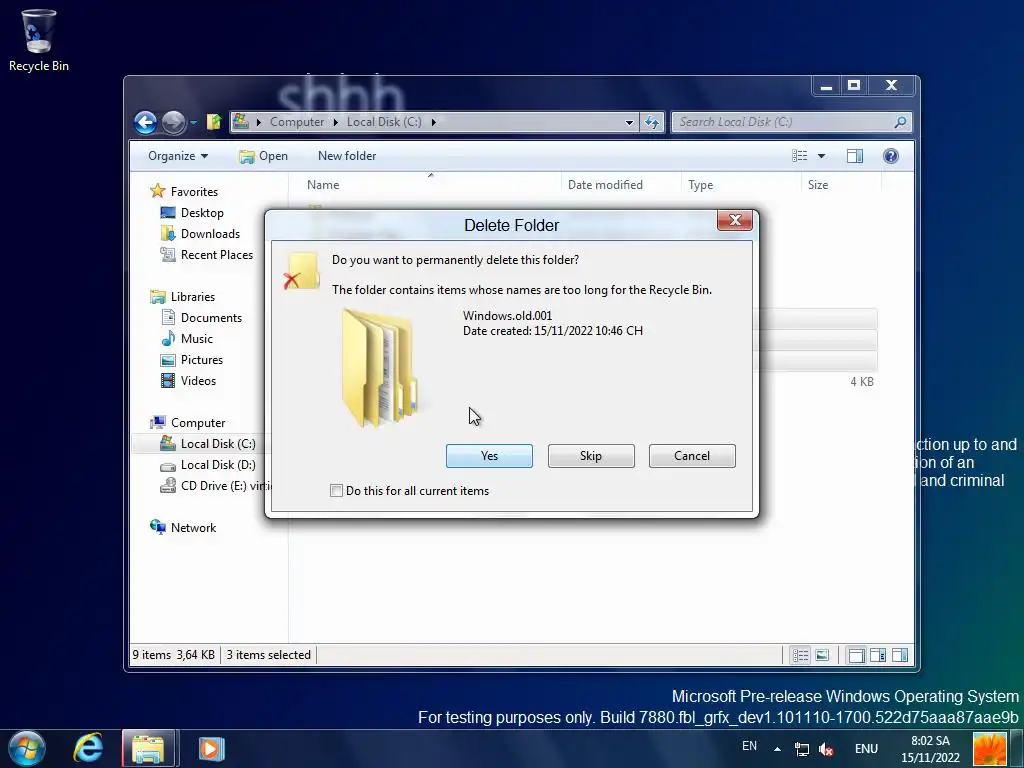This screenshot has height=768, width=1024.
Task: Click the middle pane layout icon in status bar
Action: click(878, 655)
